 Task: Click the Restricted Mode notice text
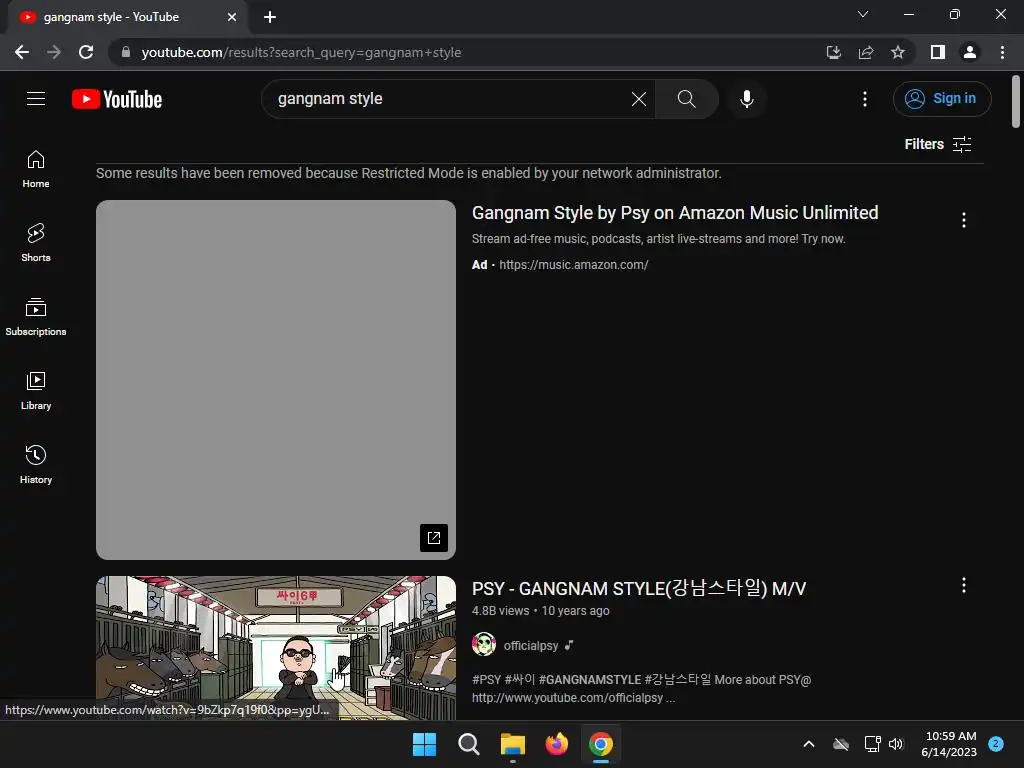[409, 173]
